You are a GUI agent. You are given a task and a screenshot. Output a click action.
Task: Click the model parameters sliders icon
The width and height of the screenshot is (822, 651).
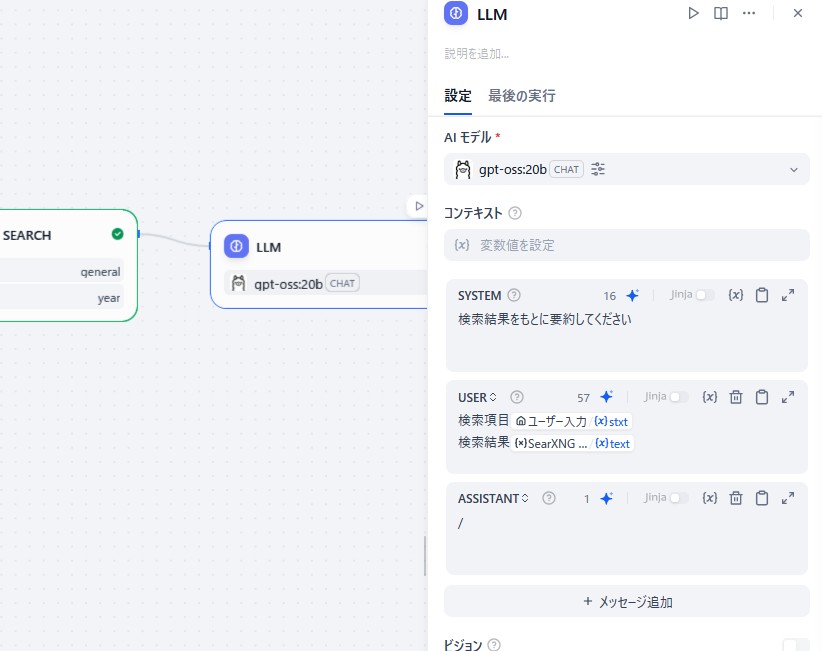[x=597, y=169]
